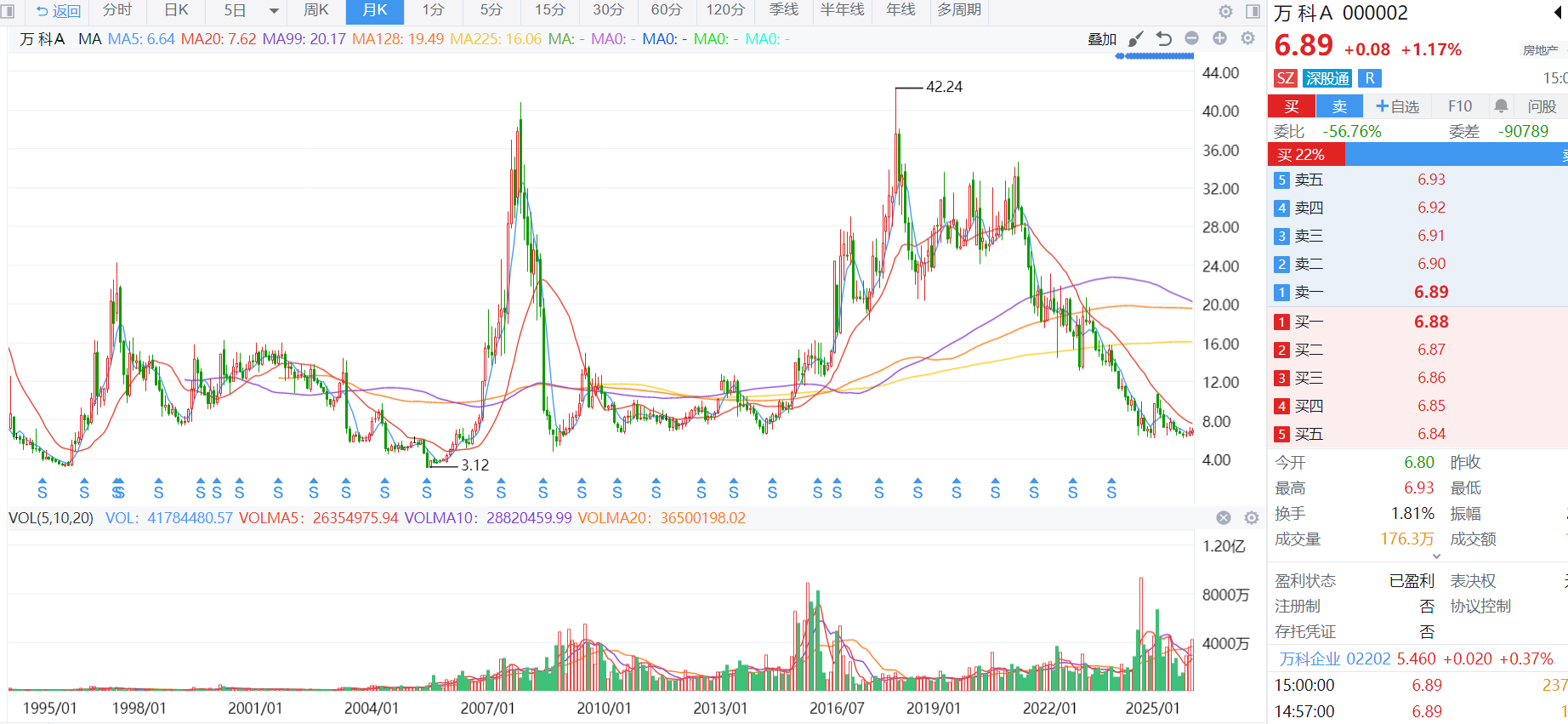
Task: Zoom out chart with minus circle icon
Action: coord(1191,38)
